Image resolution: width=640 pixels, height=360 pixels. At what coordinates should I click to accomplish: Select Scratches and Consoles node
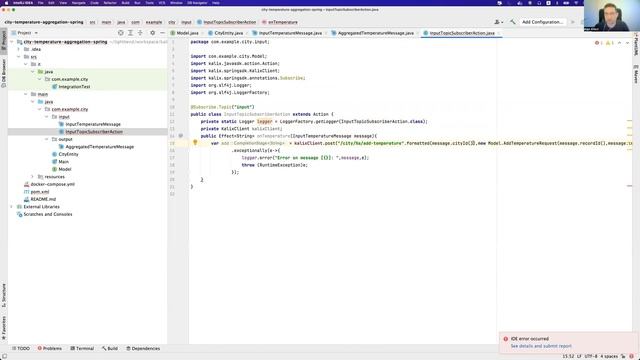pos(48,214)
